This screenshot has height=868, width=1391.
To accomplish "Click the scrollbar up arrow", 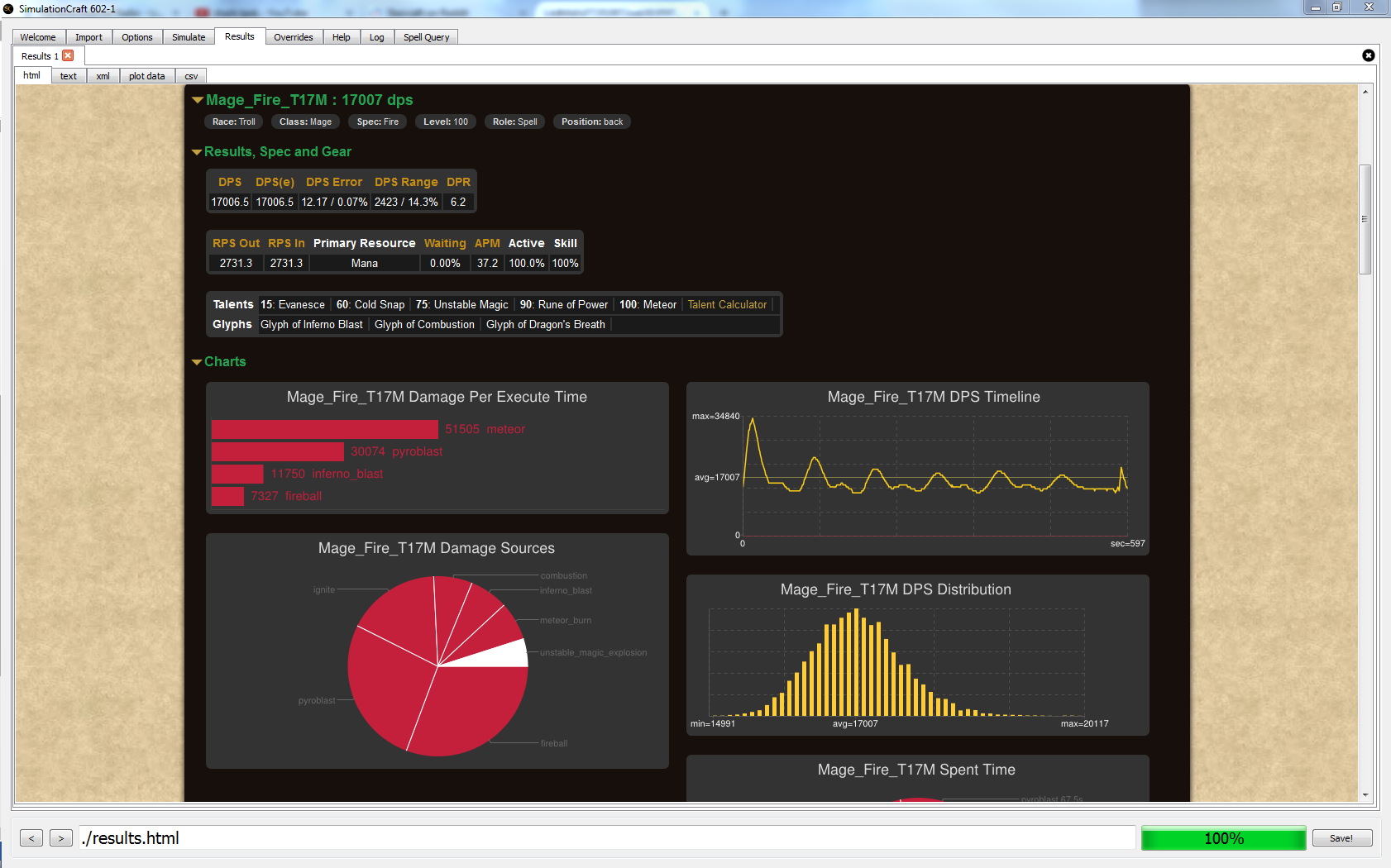I will [x=1365, y=92].
